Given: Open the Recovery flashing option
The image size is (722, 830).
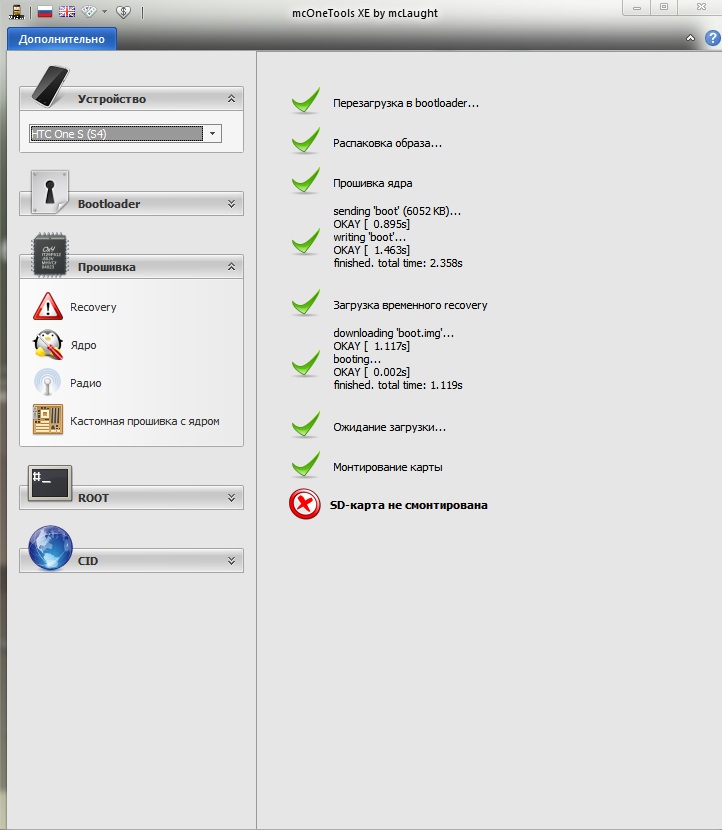Looking at the screenshot, I should pyautogui.click(x=93, y=307).
